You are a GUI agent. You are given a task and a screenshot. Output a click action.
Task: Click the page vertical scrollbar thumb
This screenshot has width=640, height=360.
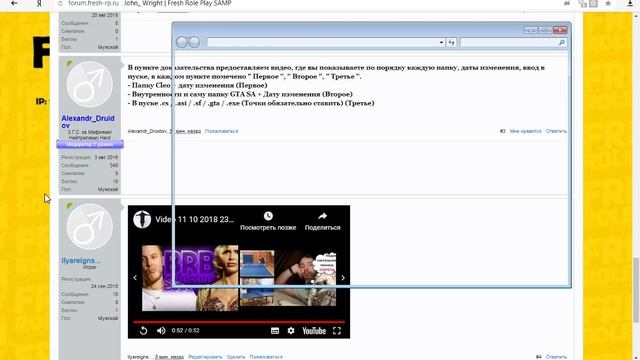click(x=636, y=289)
